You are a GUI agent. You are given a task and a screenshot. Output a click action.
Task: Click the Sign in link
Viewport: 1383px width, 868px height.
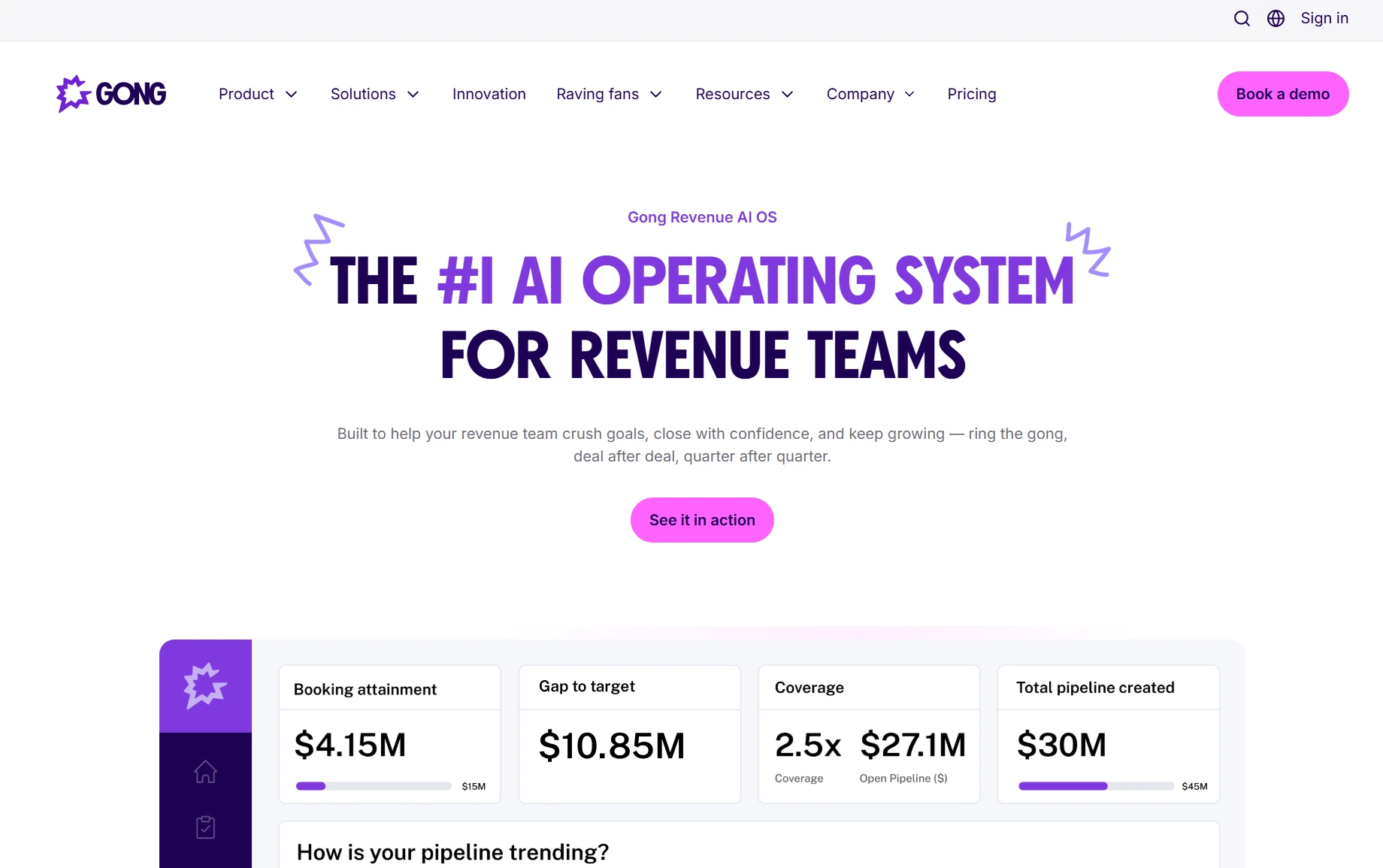(x=1324, y=18)
